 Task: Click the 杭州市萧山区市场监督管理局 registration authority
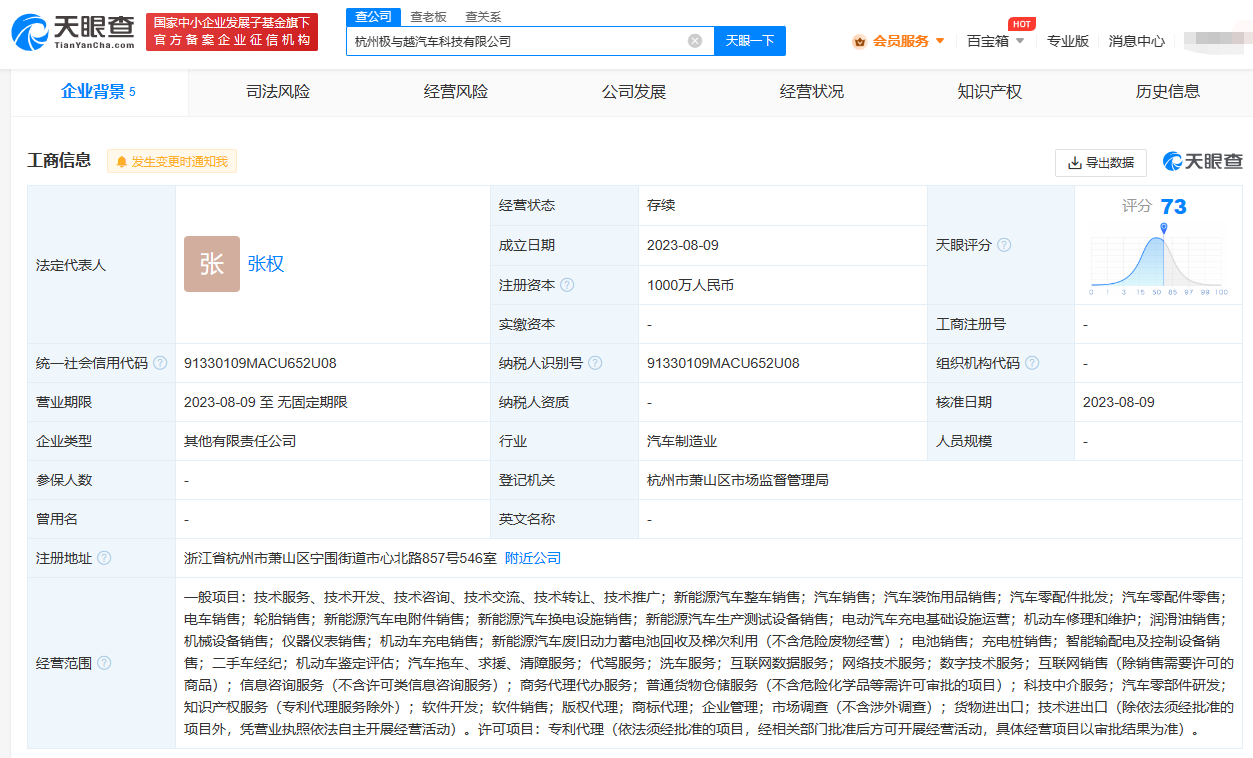click(738, 480)
